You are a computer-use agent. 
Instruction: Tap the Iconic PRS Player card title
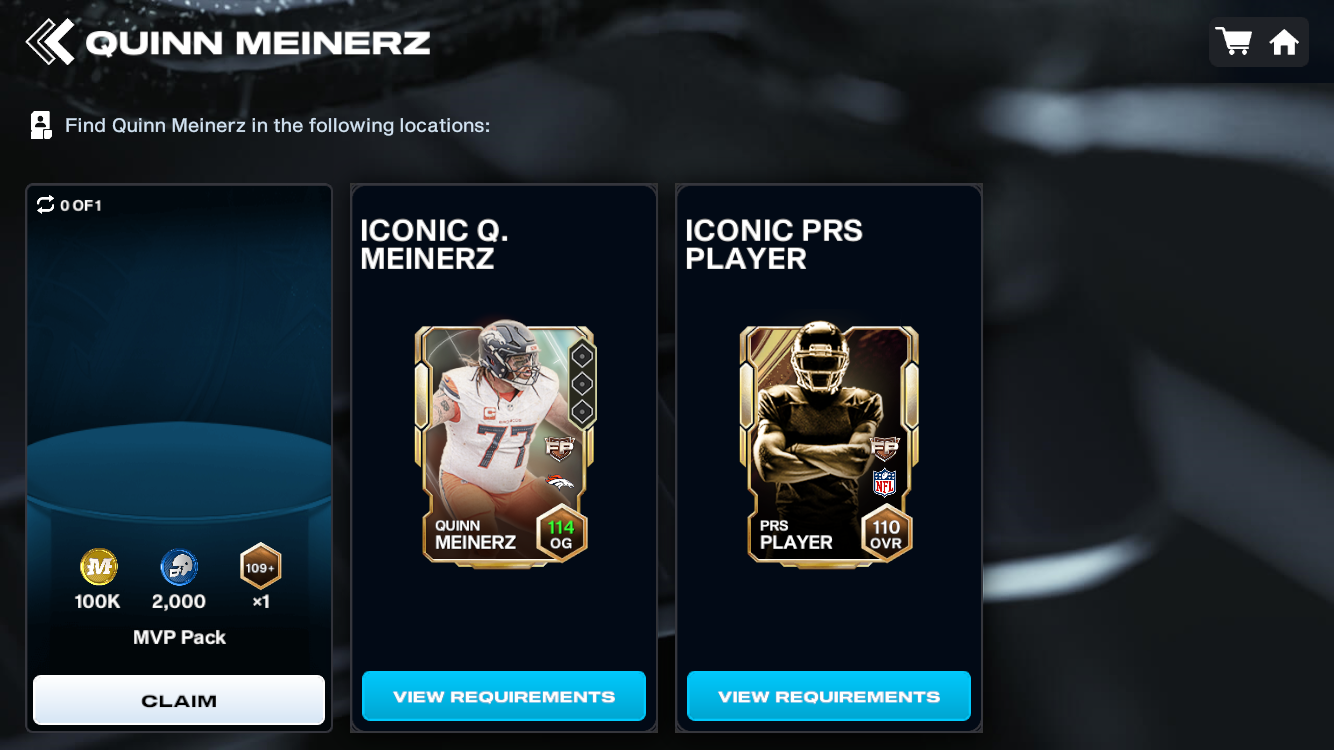click(x=773, y=244)
